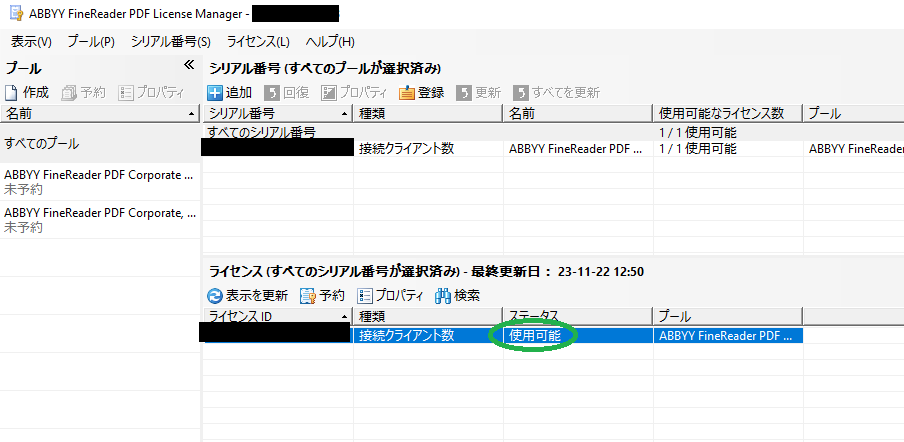
Task: Click the 検索 binoculars search icon
Action: (443, 296)
